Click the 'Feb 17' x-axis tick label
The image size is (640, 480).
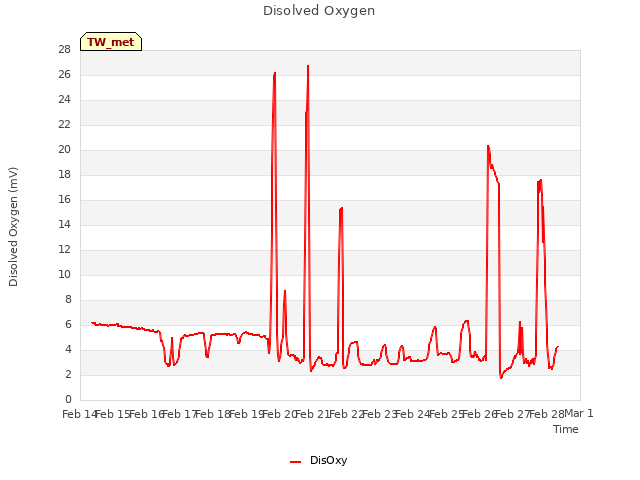pos(180,414)
